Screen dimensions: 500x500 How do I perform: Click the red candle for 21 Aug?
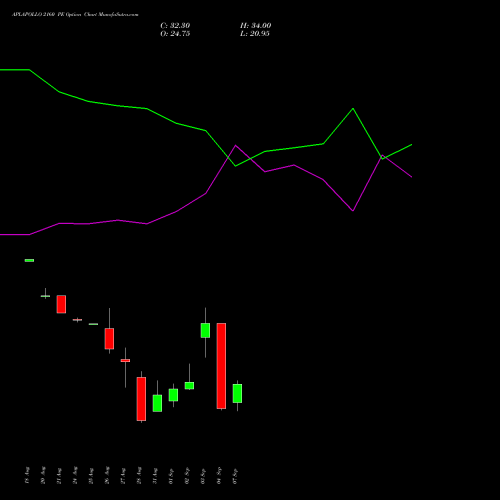pos(61,304)
